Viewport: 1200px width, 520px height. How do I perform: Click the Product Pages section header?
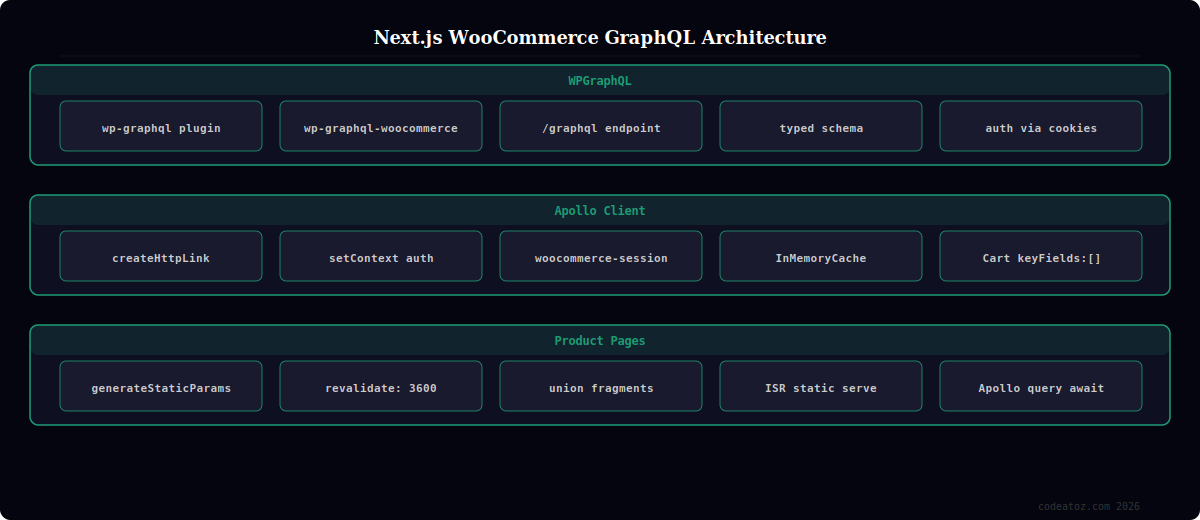click(x=600, y=341)
